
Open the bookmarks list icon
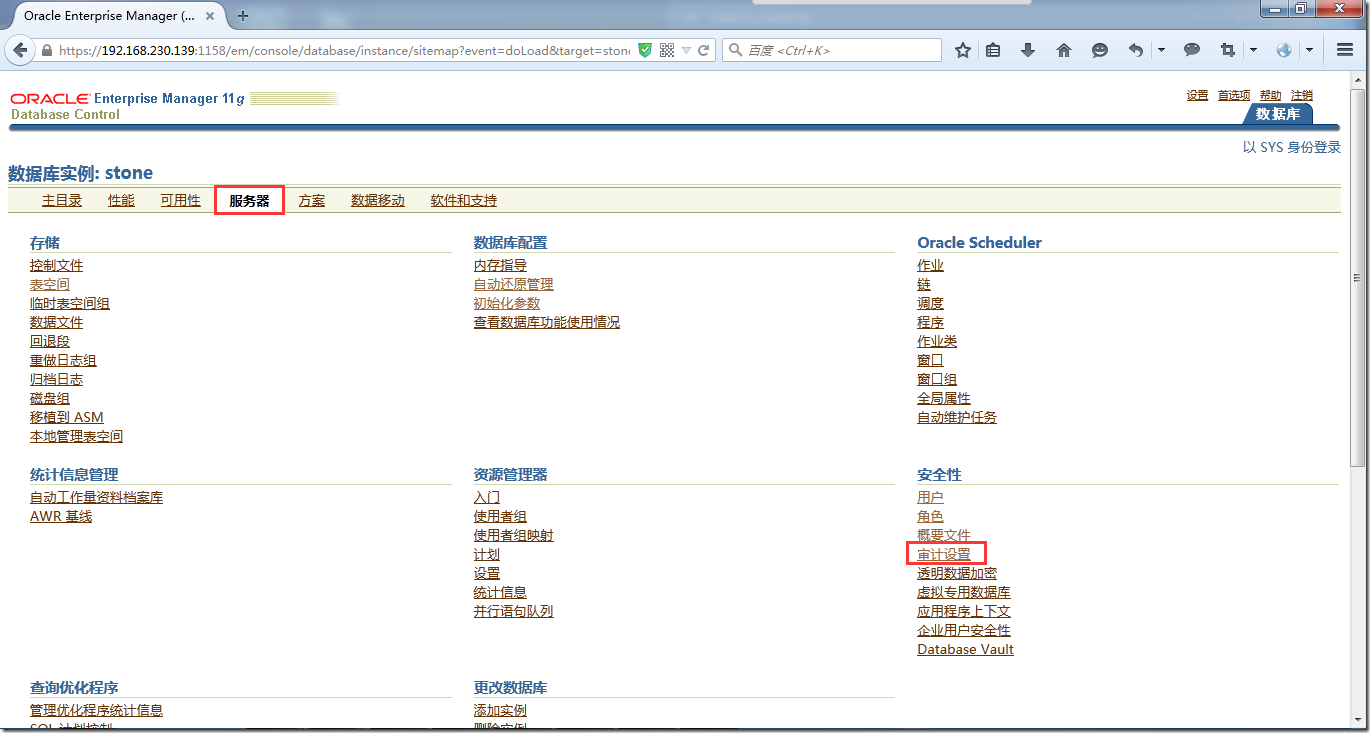click(x=993, y=50)
